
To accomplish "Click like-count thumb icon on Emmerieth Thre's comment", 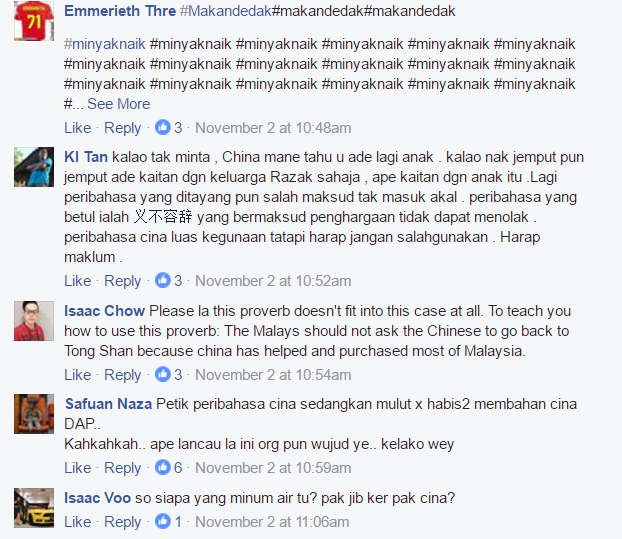I will click(x=163, y=128).
